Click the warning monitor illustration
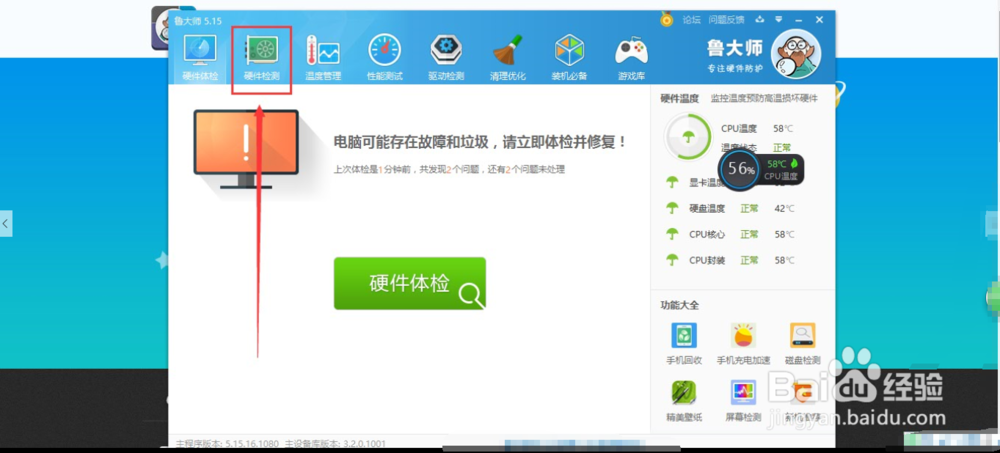 point(246,149)
